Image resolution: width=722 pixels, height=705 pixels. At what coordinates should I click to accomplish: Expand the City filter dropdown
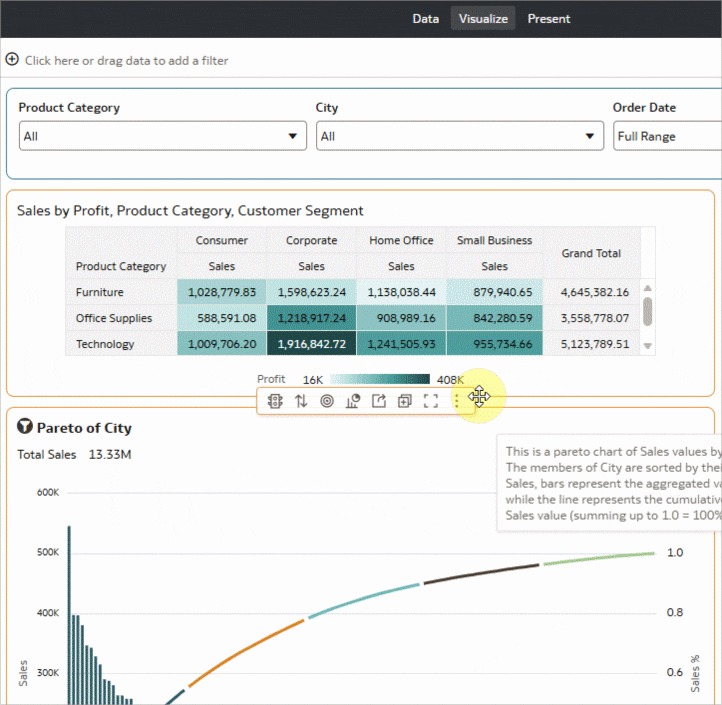460,136
